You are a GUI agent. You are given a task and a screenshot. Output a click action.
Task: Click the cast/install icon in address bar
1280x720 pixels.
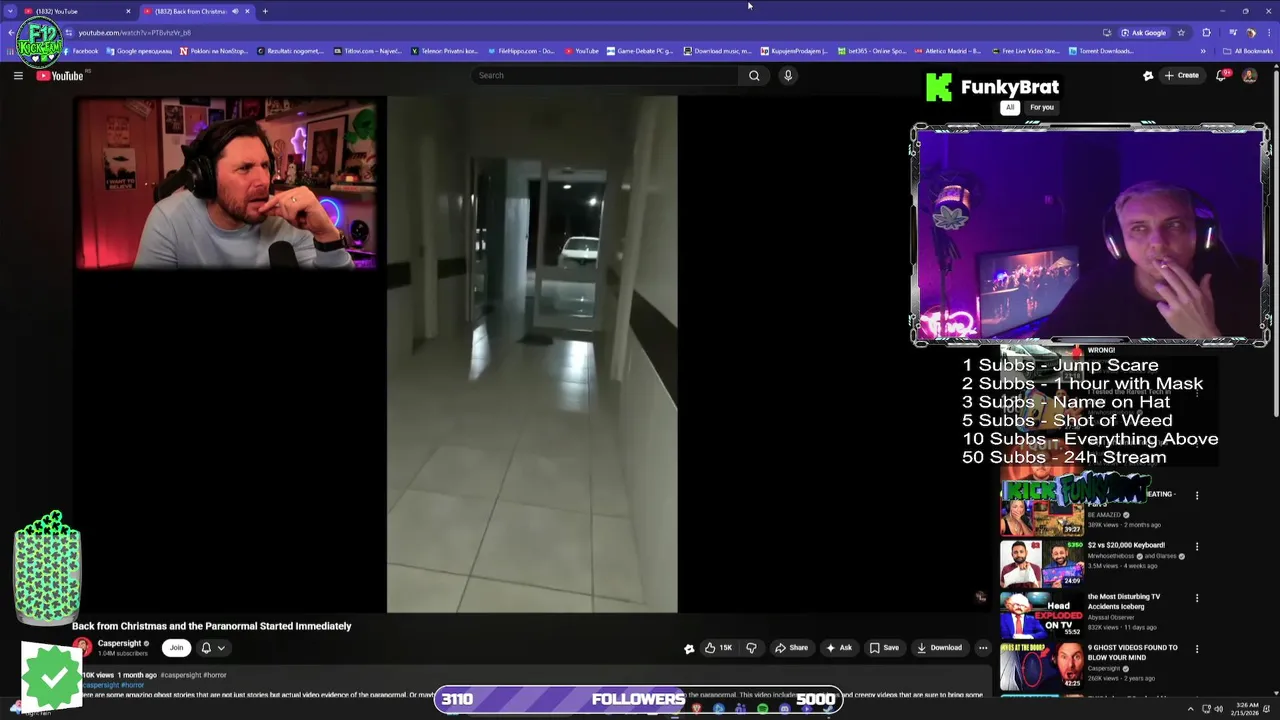point(1107,33)
